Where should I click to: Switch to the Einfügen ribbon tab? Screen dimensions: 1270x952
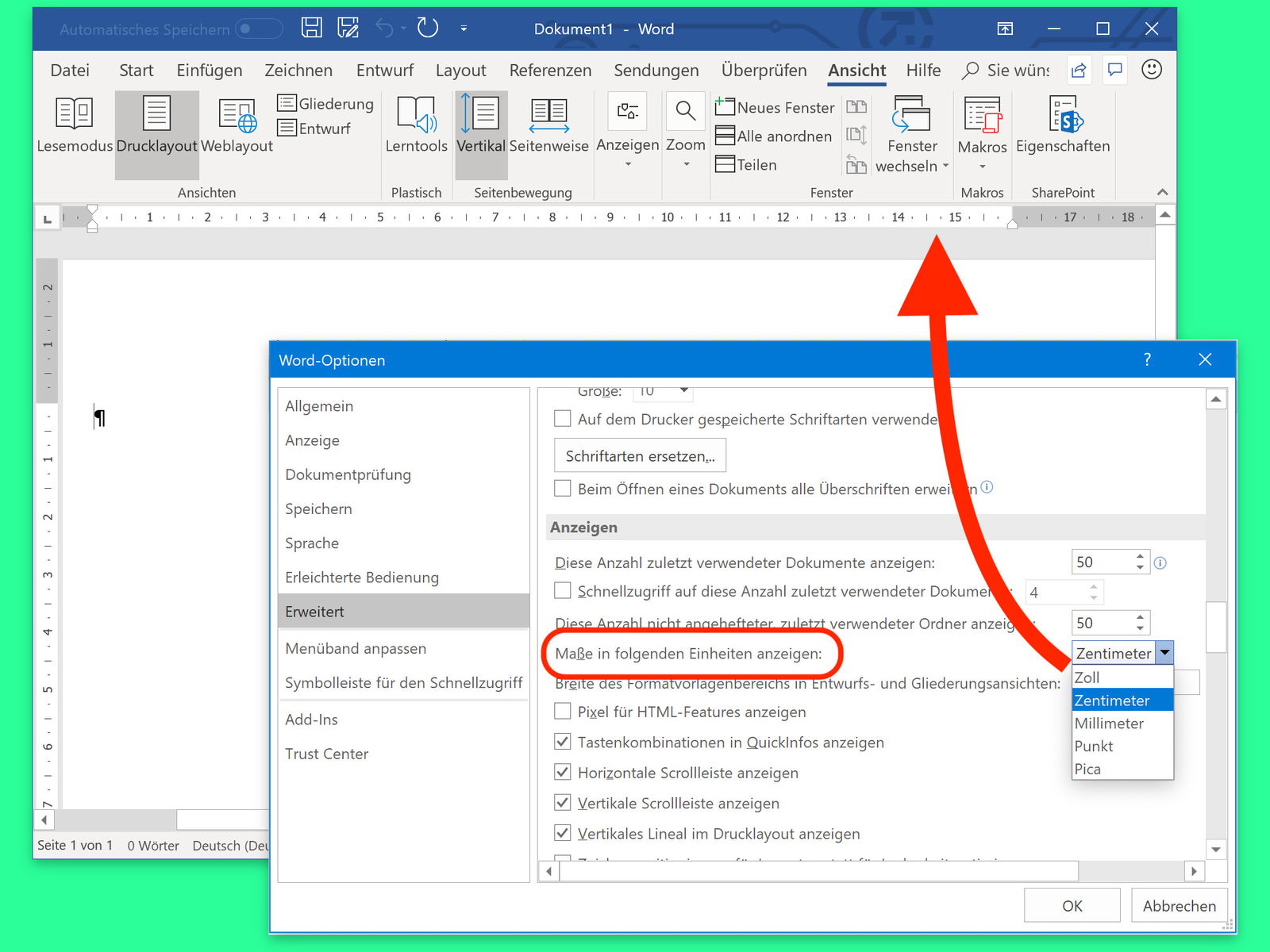[210, 70]
